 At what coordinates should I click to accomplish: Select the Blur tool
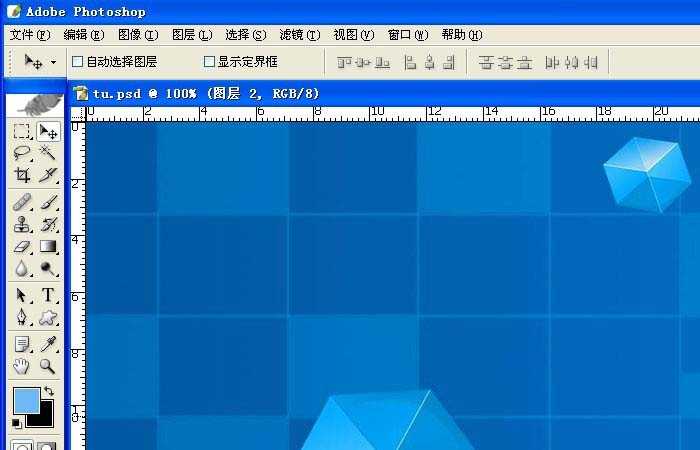[x=21, y=268]
